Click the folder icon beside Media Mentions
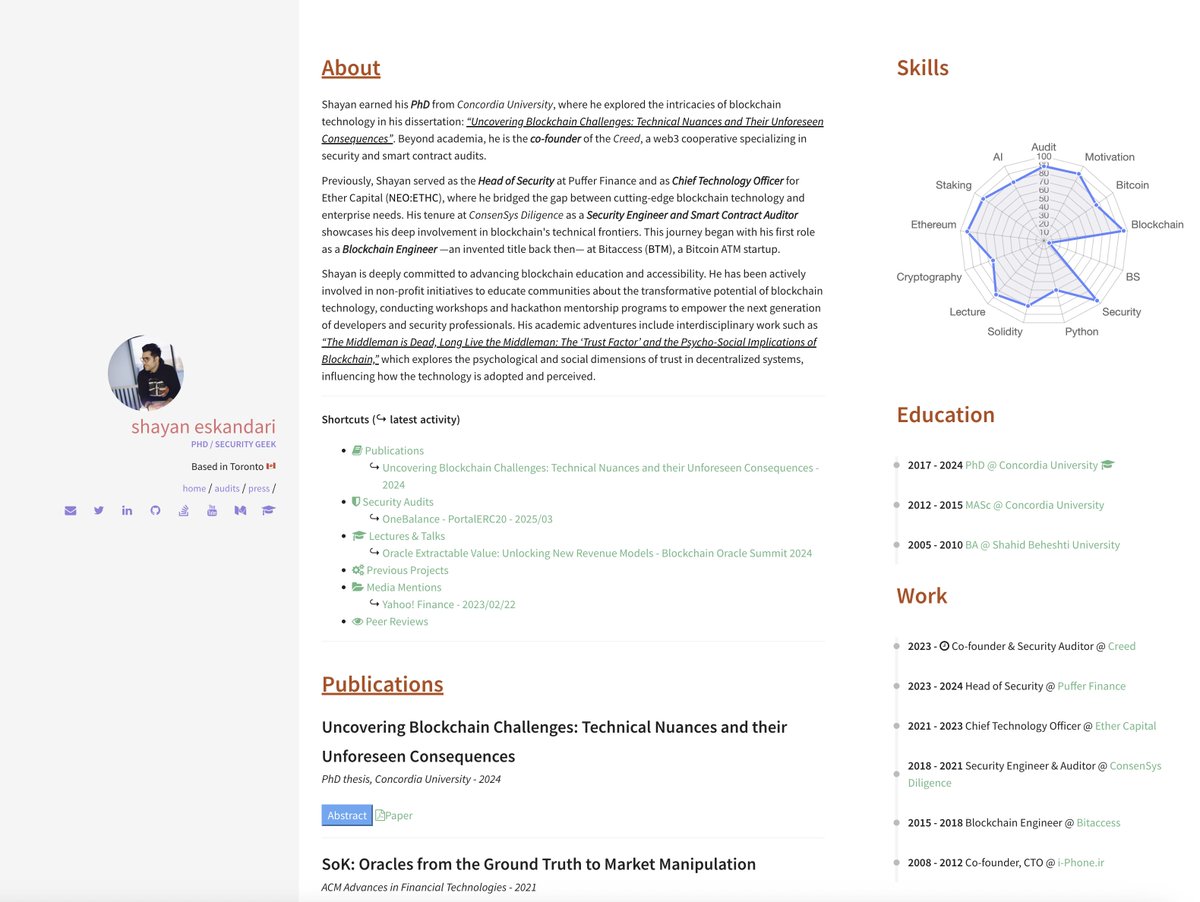Screen dimensions: 1200x902 tap(358, 587)
